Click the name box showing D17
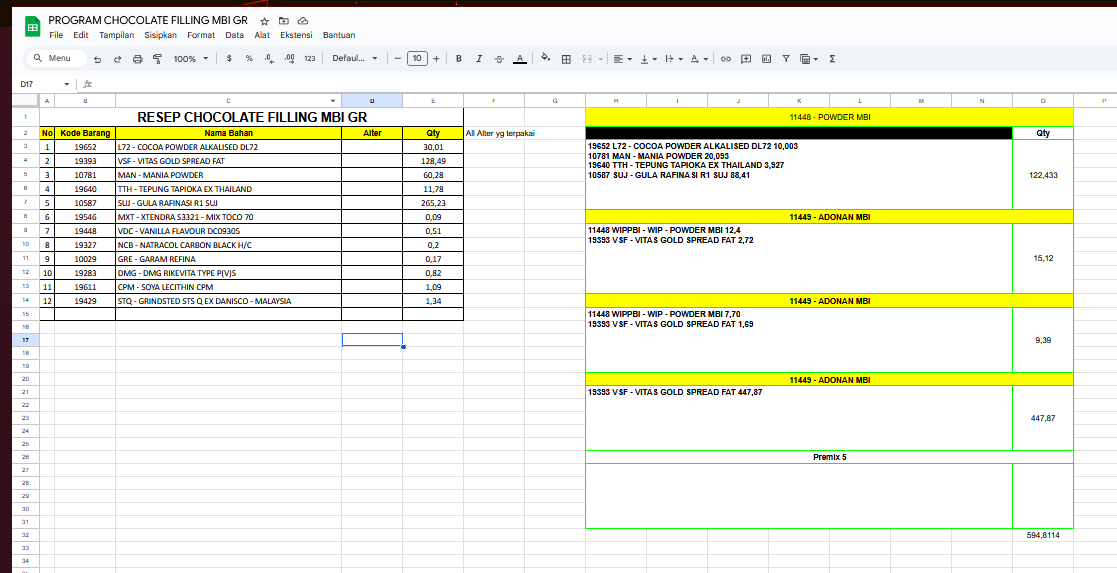This screenshot has height=573, width=1117. pos(40,84)
